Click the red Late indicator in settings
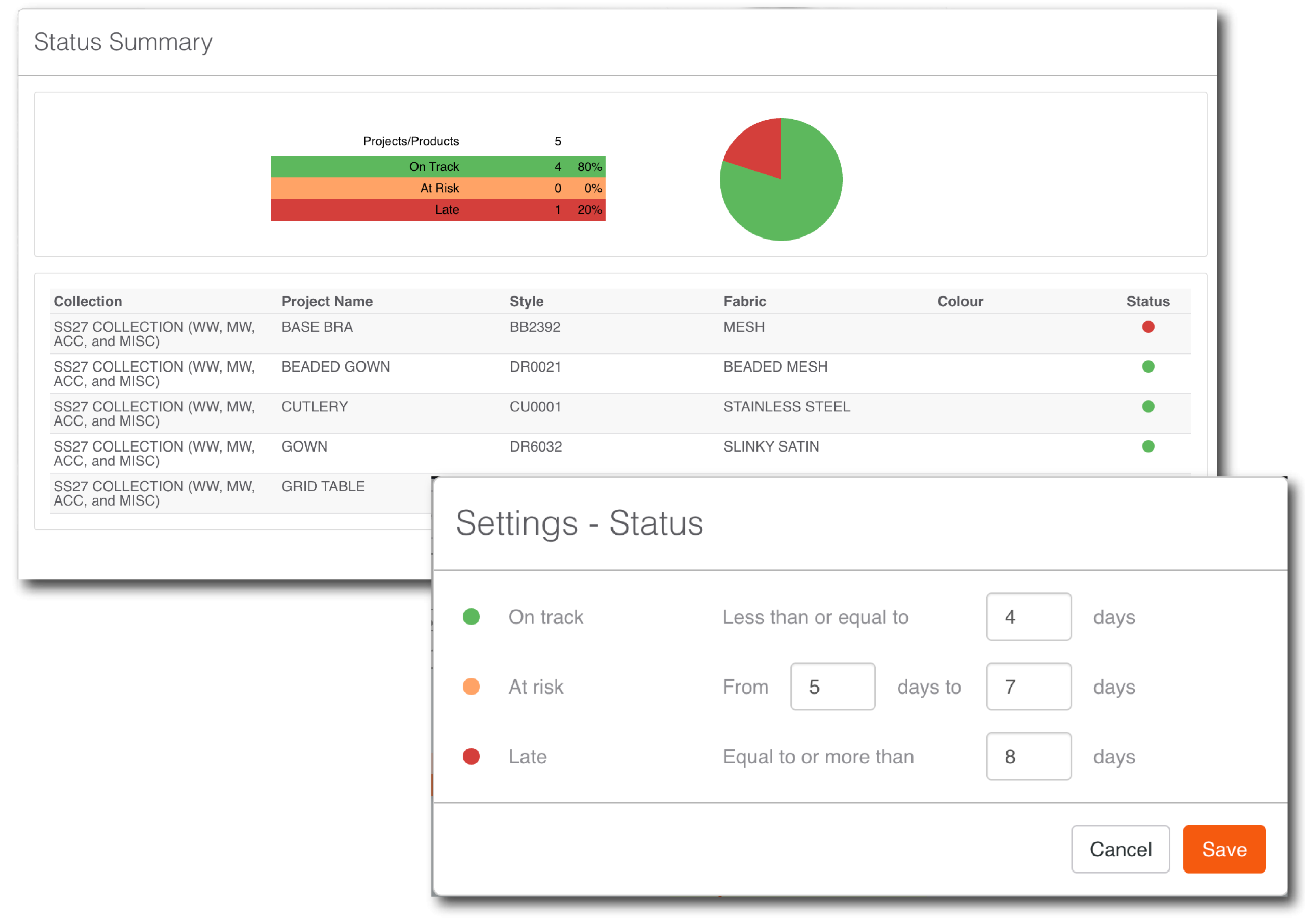The height and width of the screenshot is (924, 1305). click(x=471, y=756)
